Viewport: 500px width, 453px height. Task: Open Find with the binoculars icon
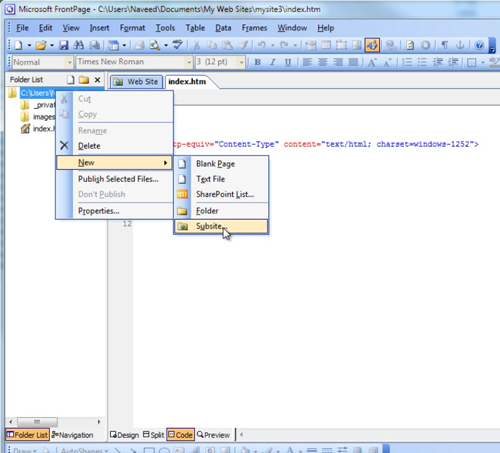tap(79, 45)
